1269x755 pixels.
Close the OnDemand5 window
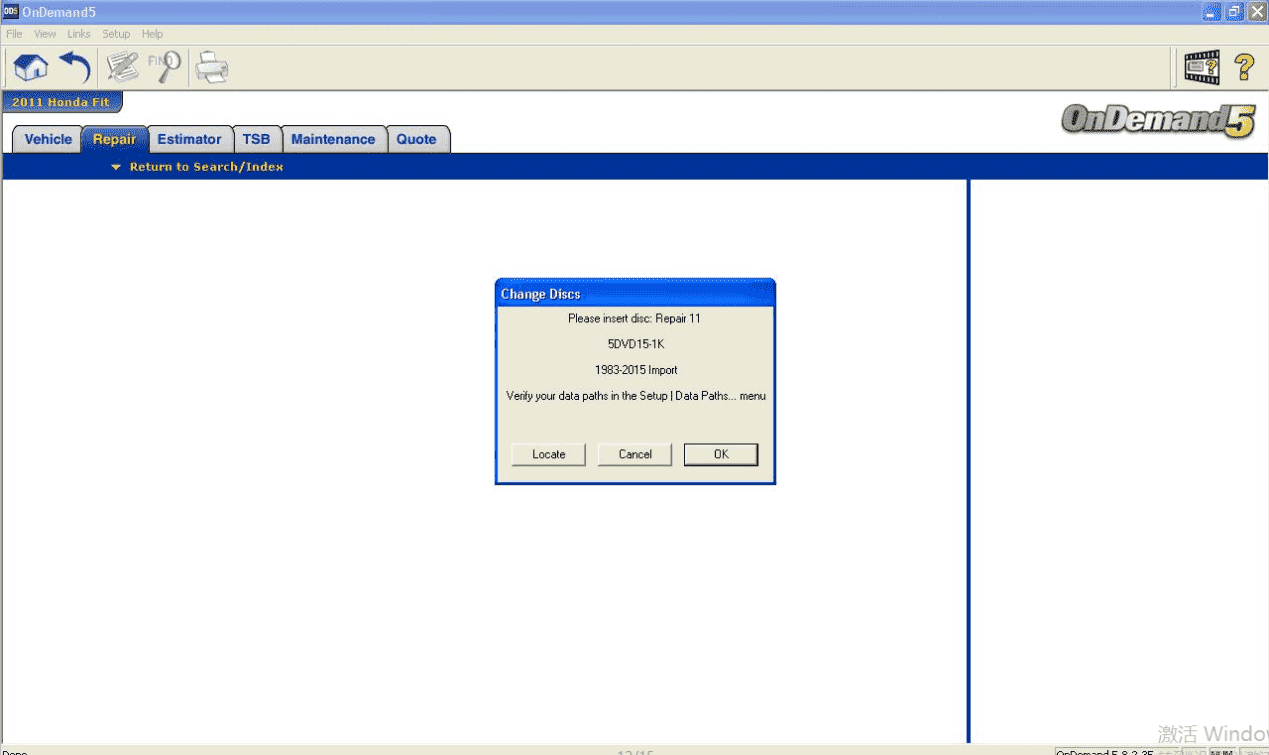tap(1256, 11)
